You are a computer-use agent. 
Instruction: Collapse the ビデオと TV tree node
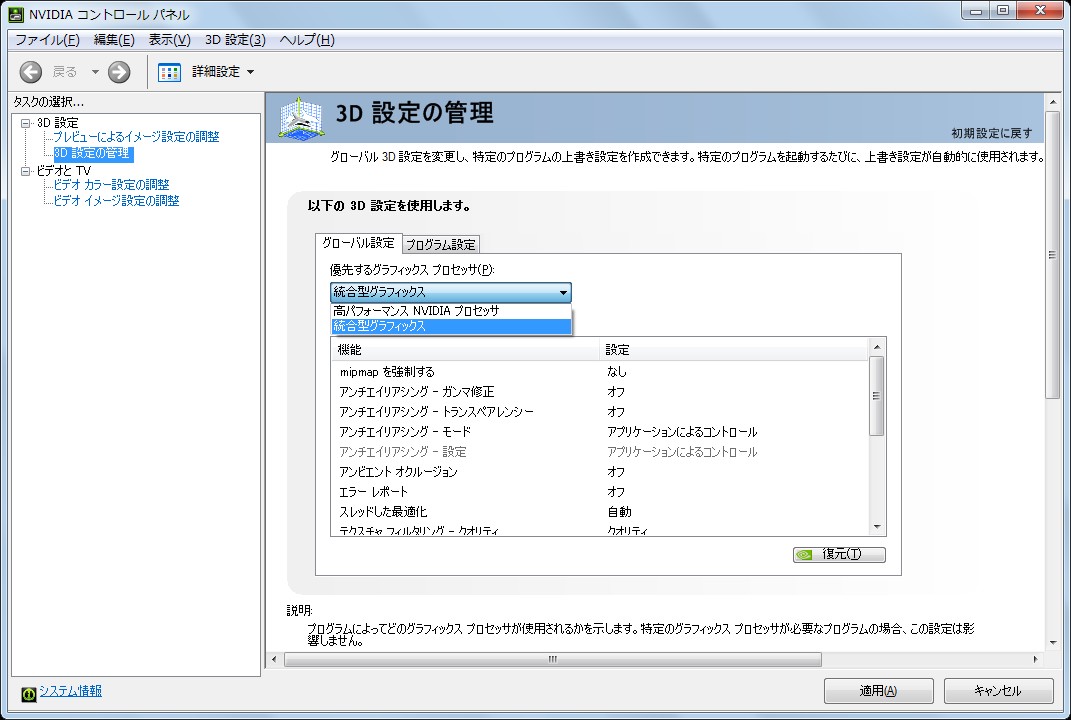point(26,171)
